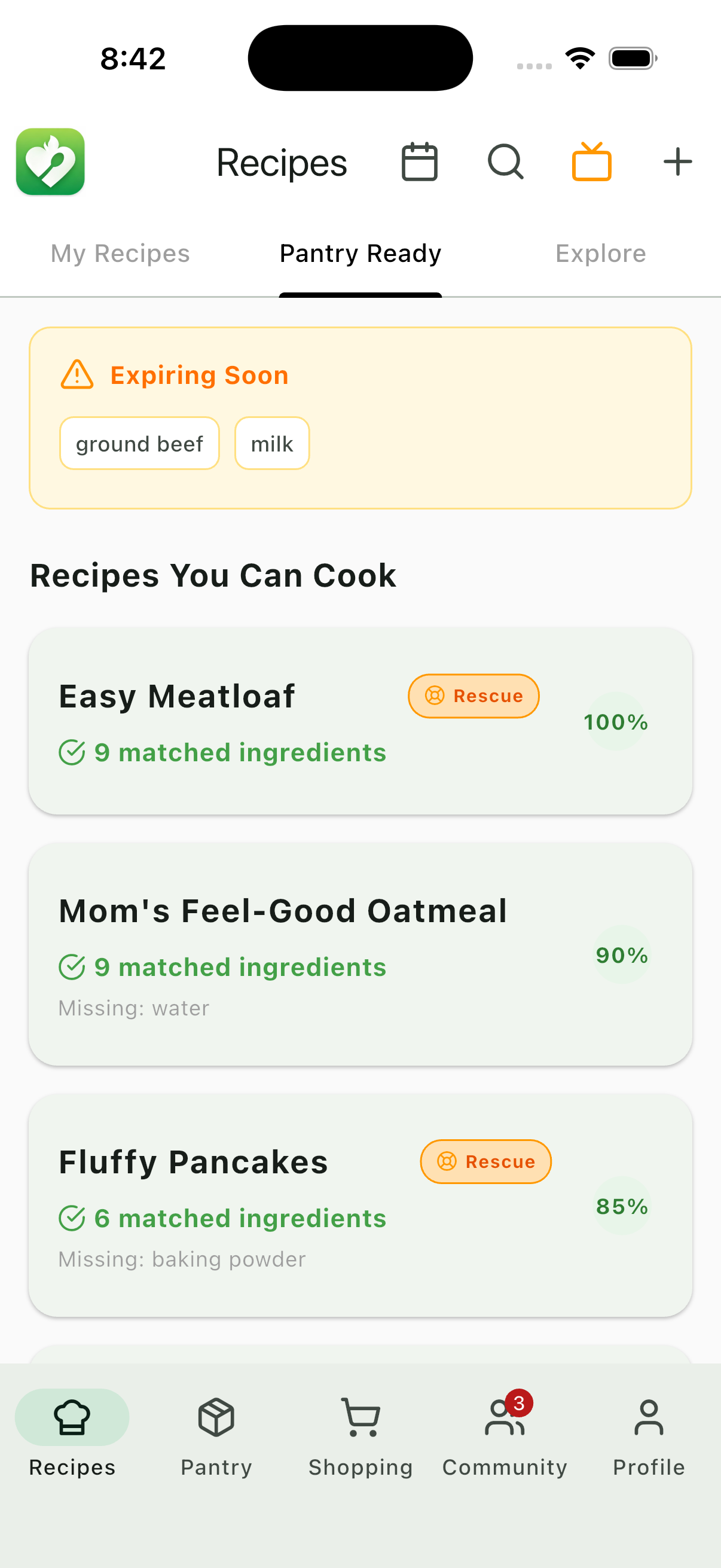Viewport: 721px width, 1568px height.
Task: Switch to the Explore tab
Action: tap(600, 253)
